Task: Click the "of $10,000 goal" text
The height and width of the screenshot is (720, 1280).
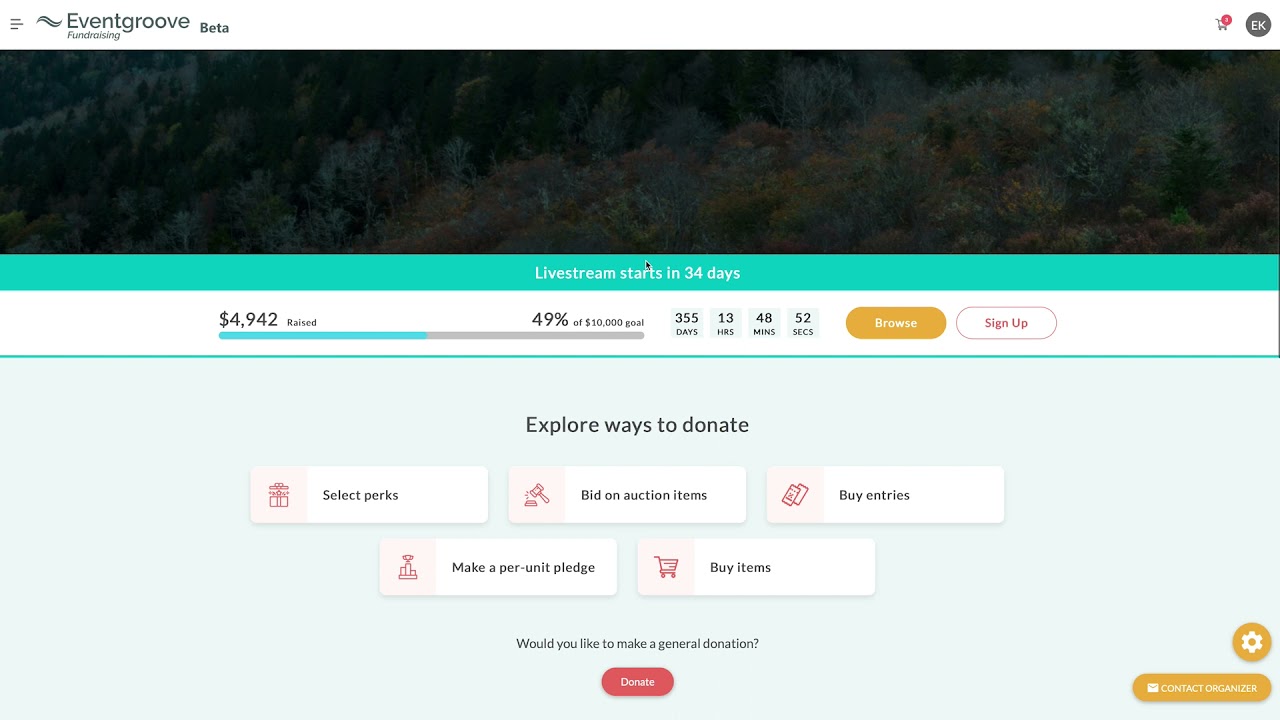Action: click(x=609, y=323)
